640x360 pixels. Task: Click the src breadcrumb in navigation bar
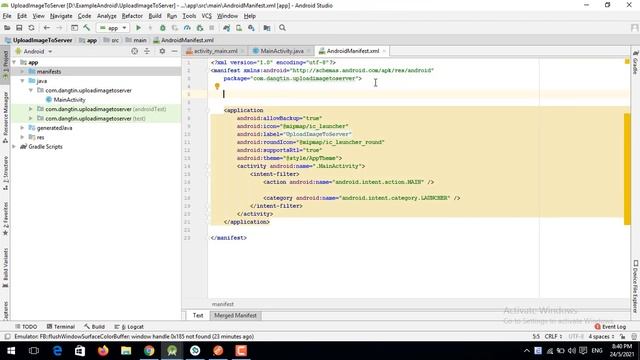coord(111,40)
